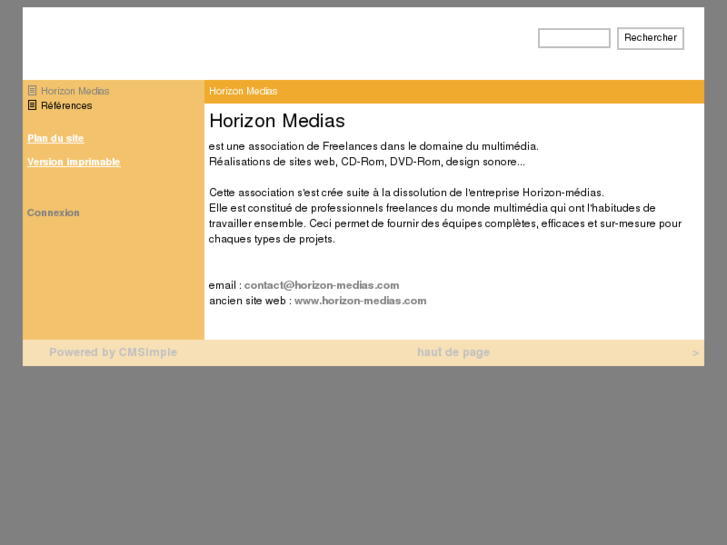Click text 'est une association de Freelances'

click(x=293, y=146)
